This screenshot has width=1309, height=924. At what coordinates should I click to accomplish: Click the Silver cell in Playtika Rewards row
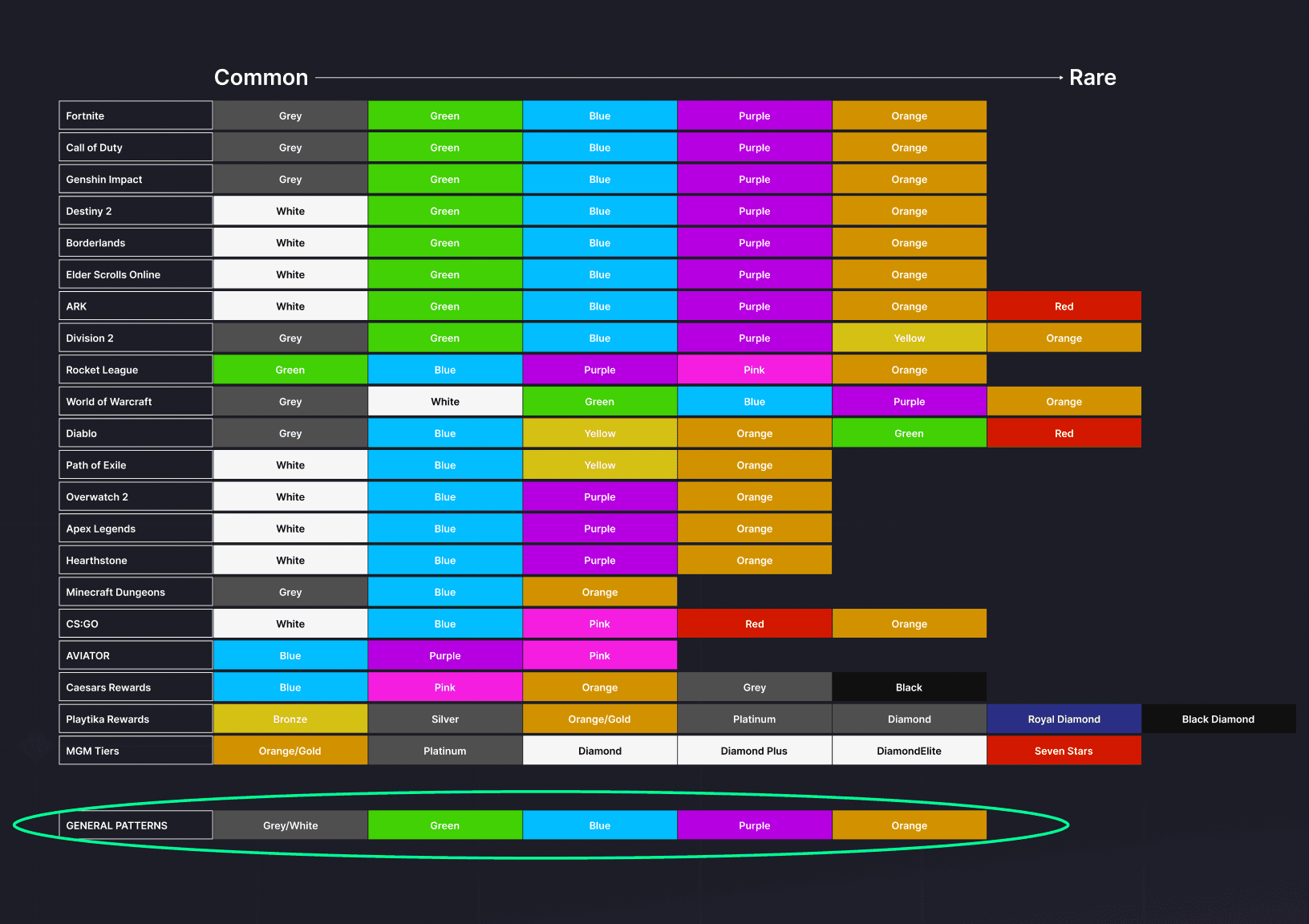[445, 719]
